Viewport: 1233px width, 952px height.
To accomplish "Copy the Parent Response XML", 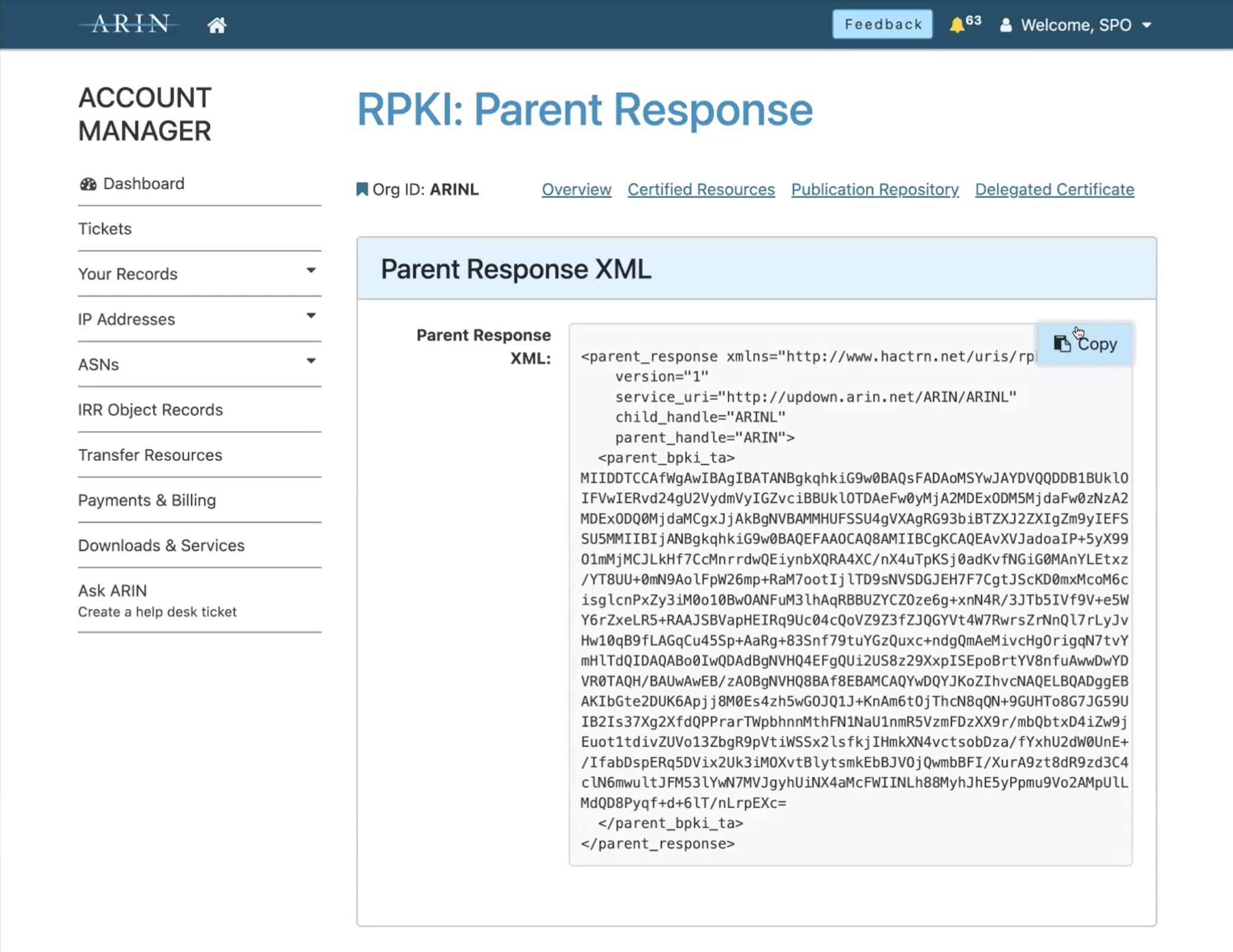I will 1085,344.
